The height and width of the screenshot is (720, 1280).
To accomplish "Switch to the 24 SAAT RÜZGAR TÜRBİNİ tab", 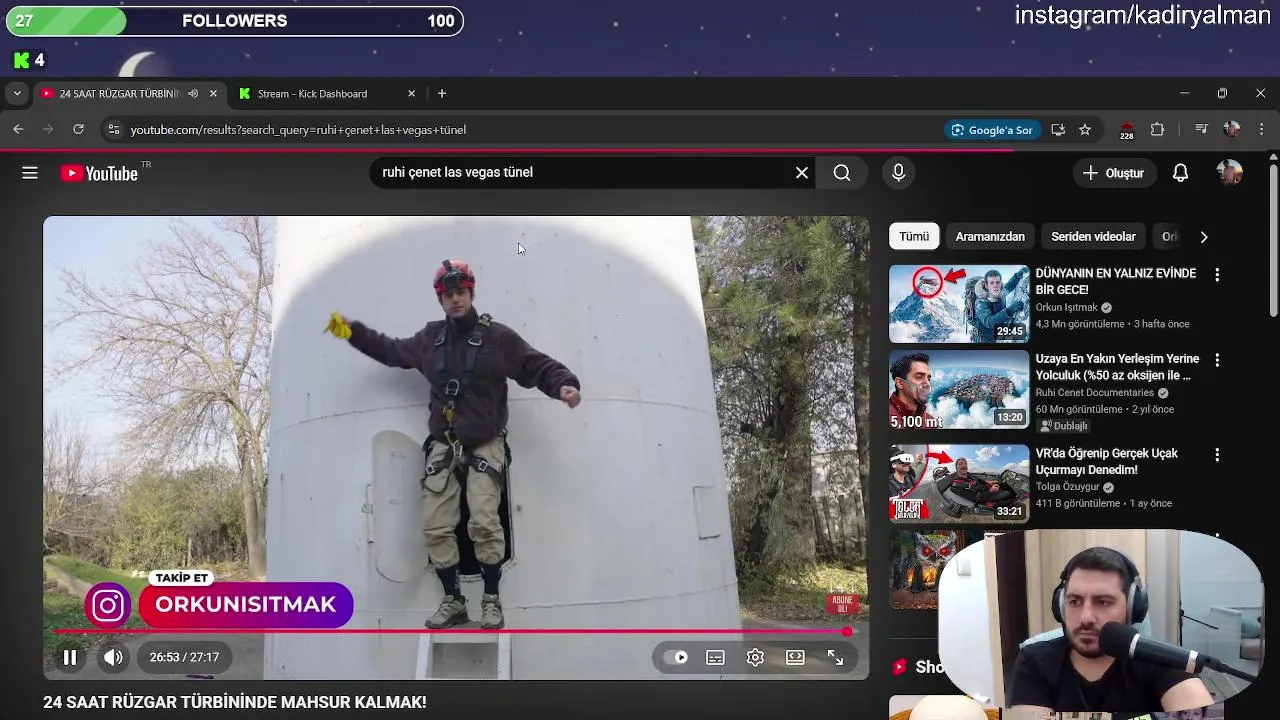I will coord(118,94).
